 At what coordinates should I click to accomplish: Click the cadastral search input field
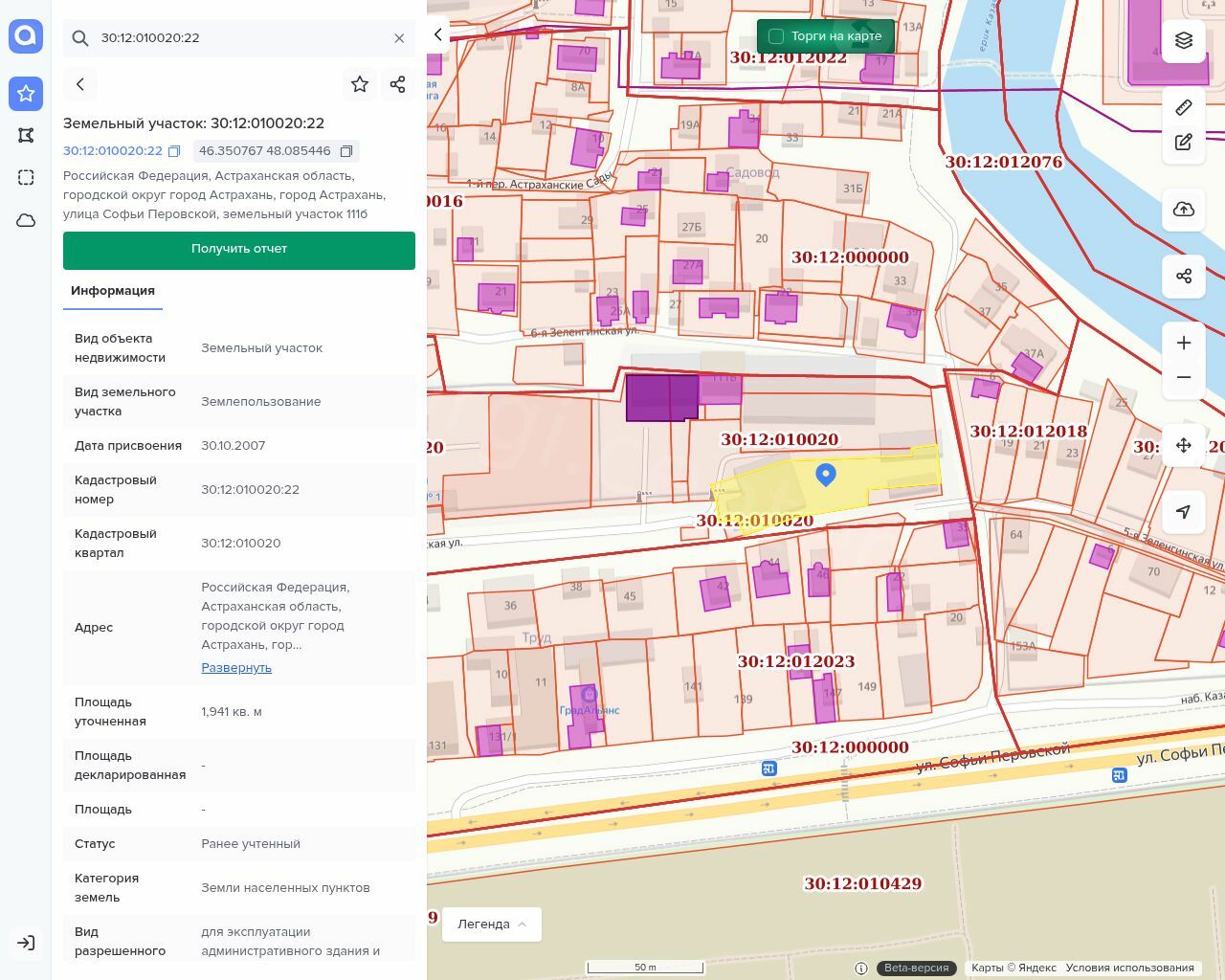239,38
